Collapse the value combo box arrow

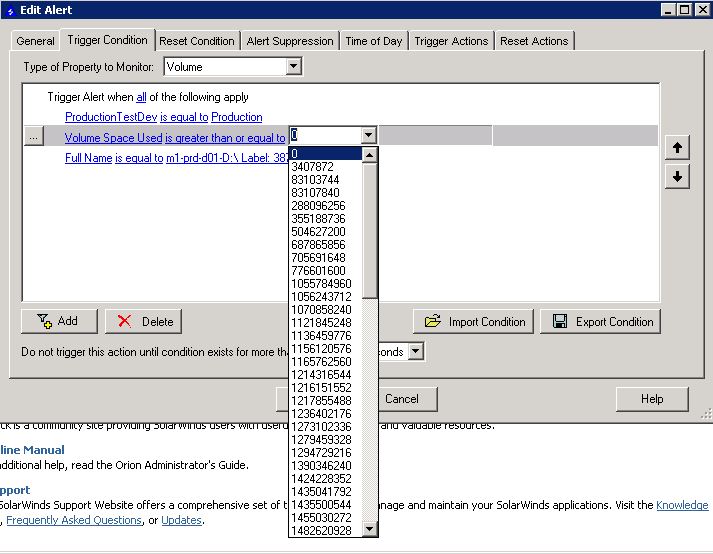369,136
